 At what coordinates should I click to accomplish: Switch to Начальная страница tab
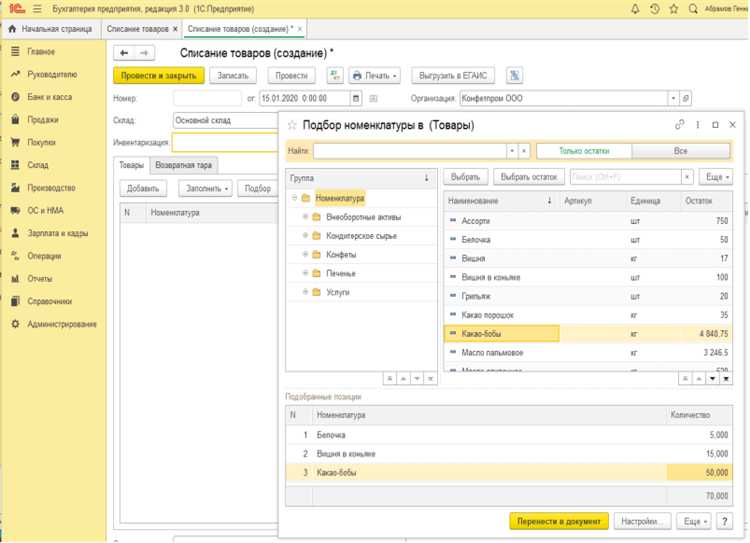(x=51, y=29)
